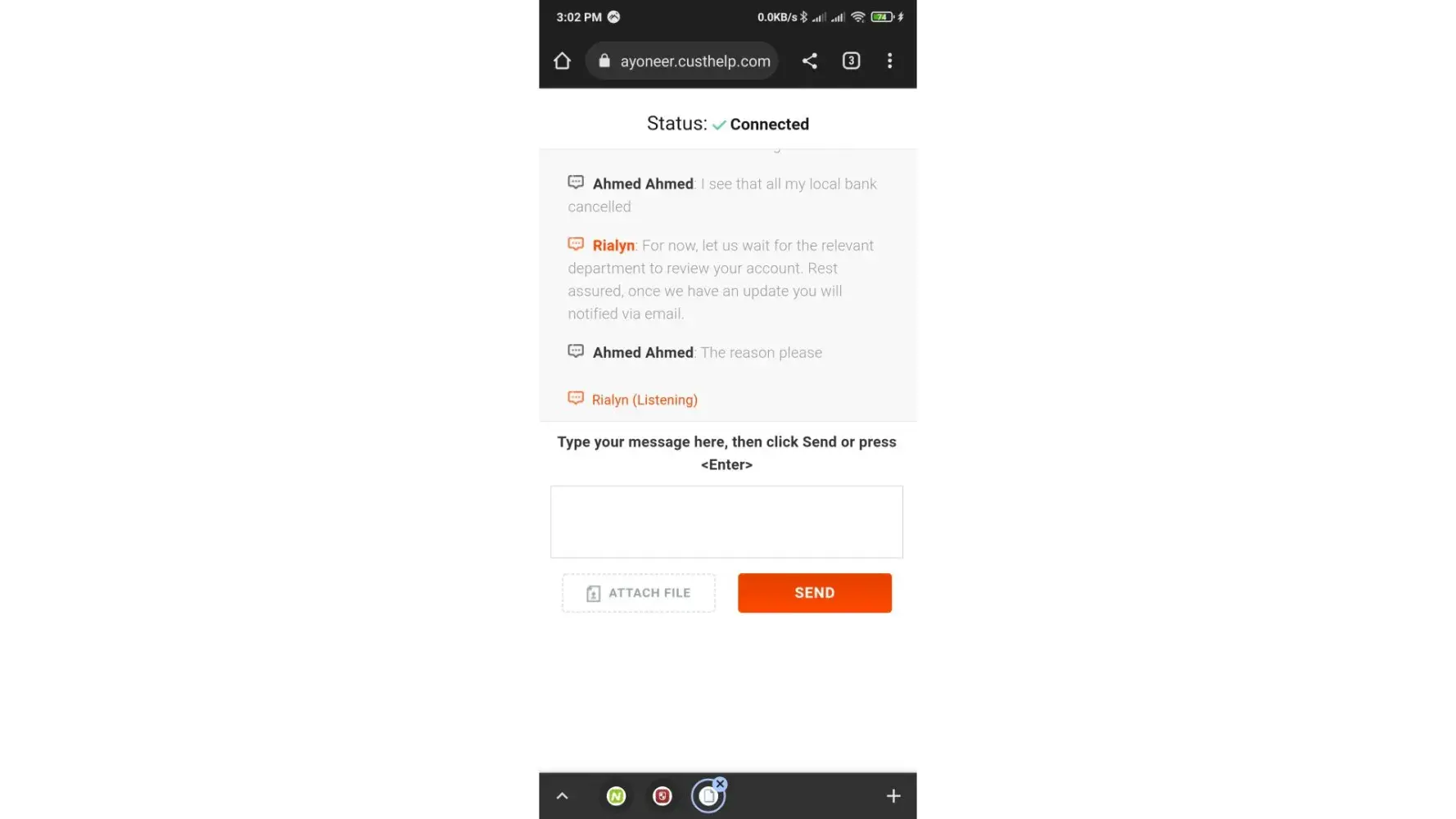Click Rialyn's orange chat bubble icon
Image resolution: width=1456 pixels, height=819 pixels.
tap(576, 244)
